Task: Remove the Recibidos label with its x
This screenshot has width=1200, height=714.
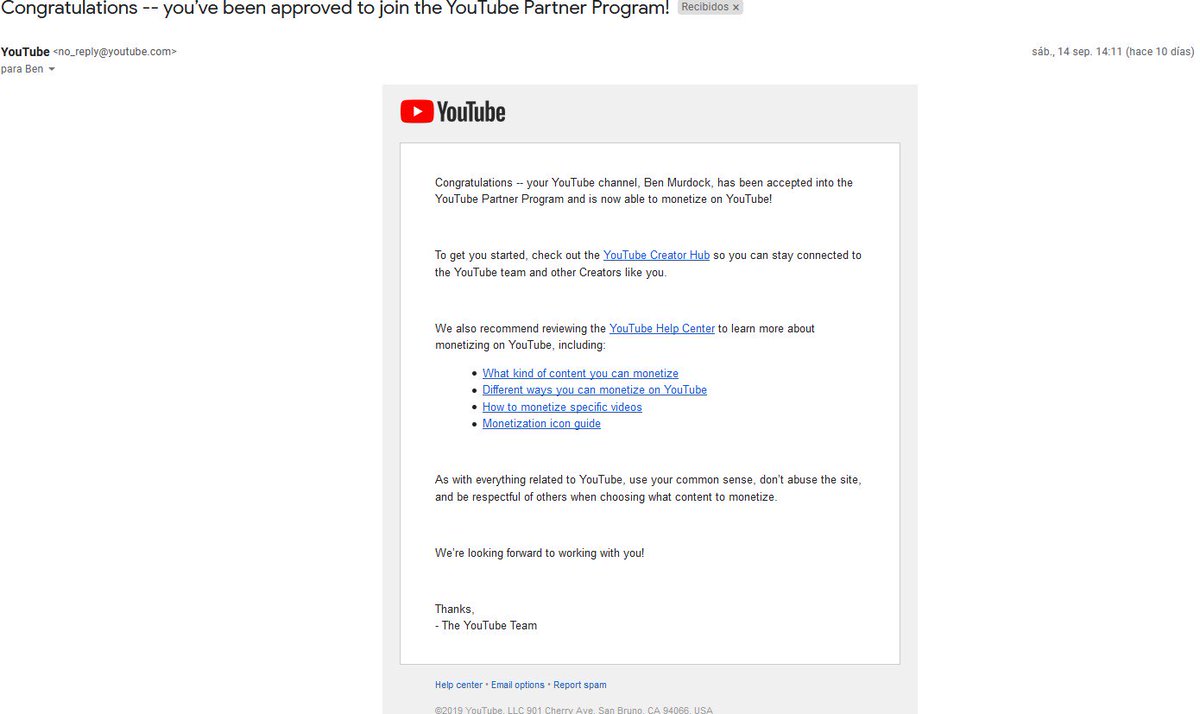Action: (736, 7)
